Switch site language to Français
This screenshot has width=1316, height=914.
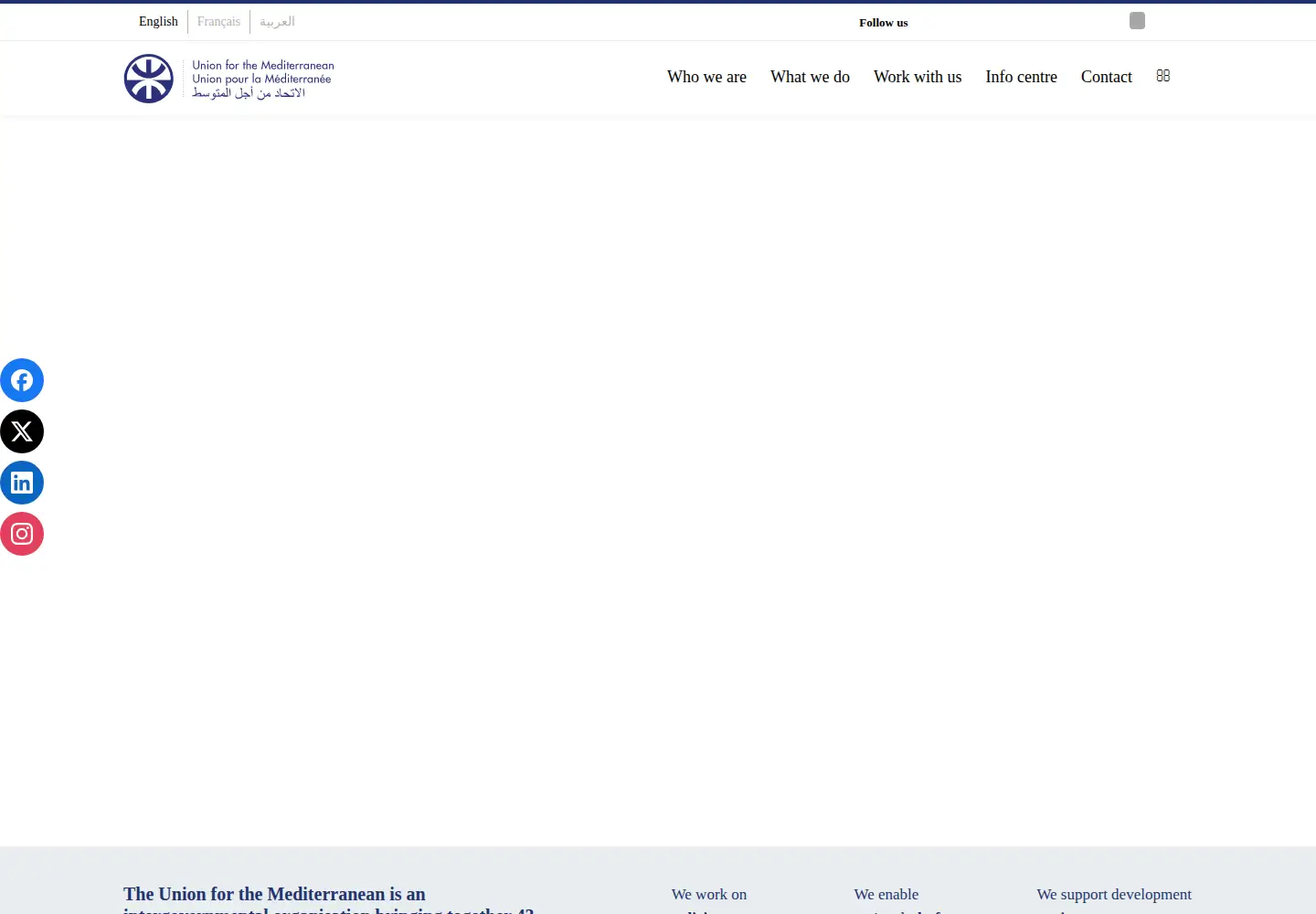pyautogui.click(x=218, y=21)
